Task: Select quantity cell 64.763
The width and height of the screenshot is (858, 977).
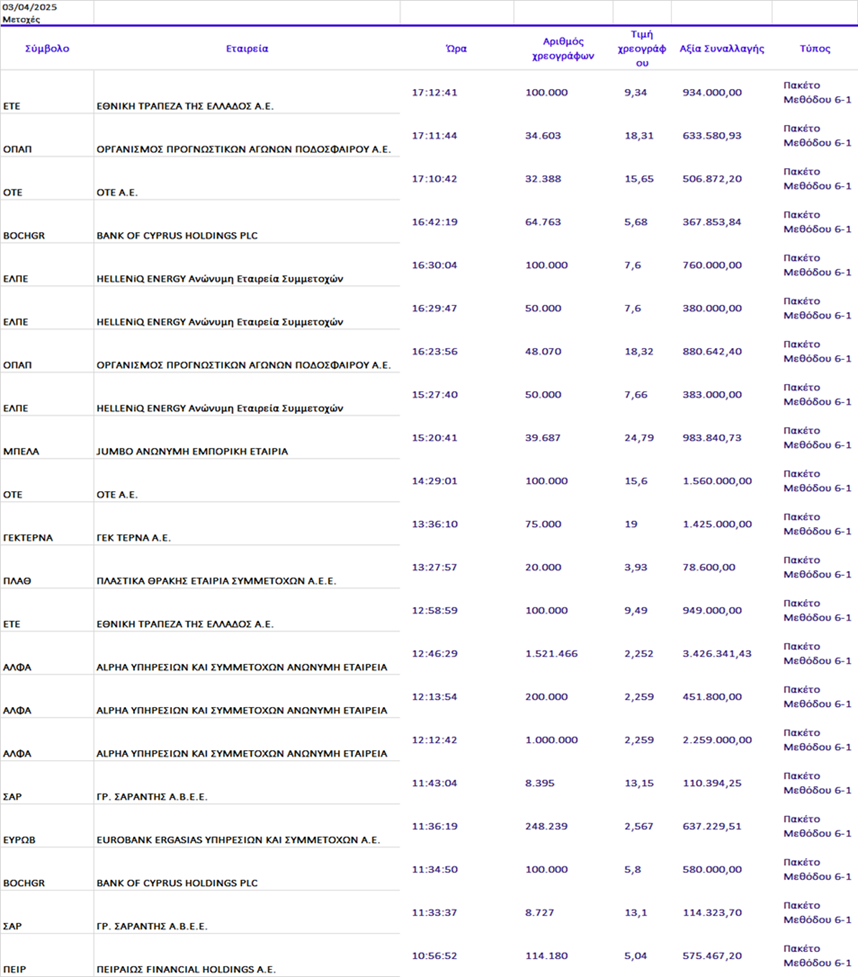Action: pyautogui.click(x=543, y=222)
